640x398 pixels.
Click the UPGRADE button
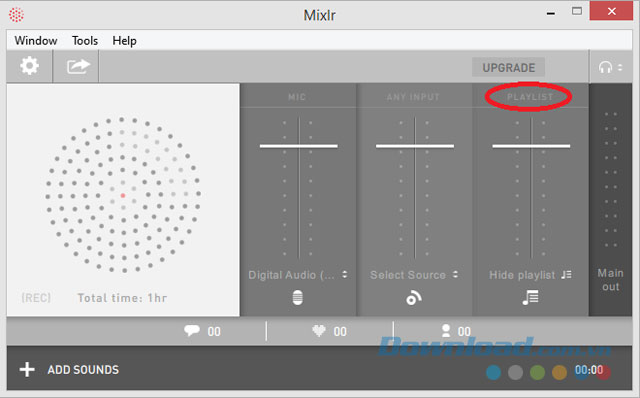tap(509, 68)
